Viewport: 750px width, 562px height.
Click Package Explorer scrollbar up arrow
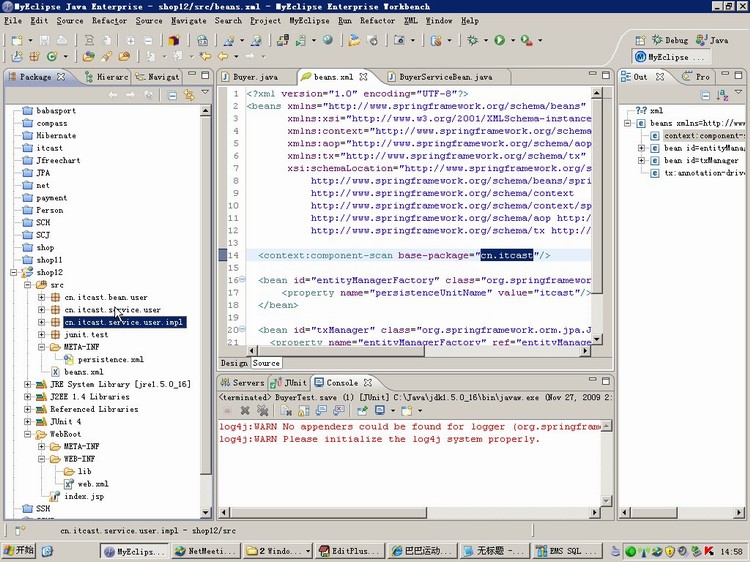(205, 110)
